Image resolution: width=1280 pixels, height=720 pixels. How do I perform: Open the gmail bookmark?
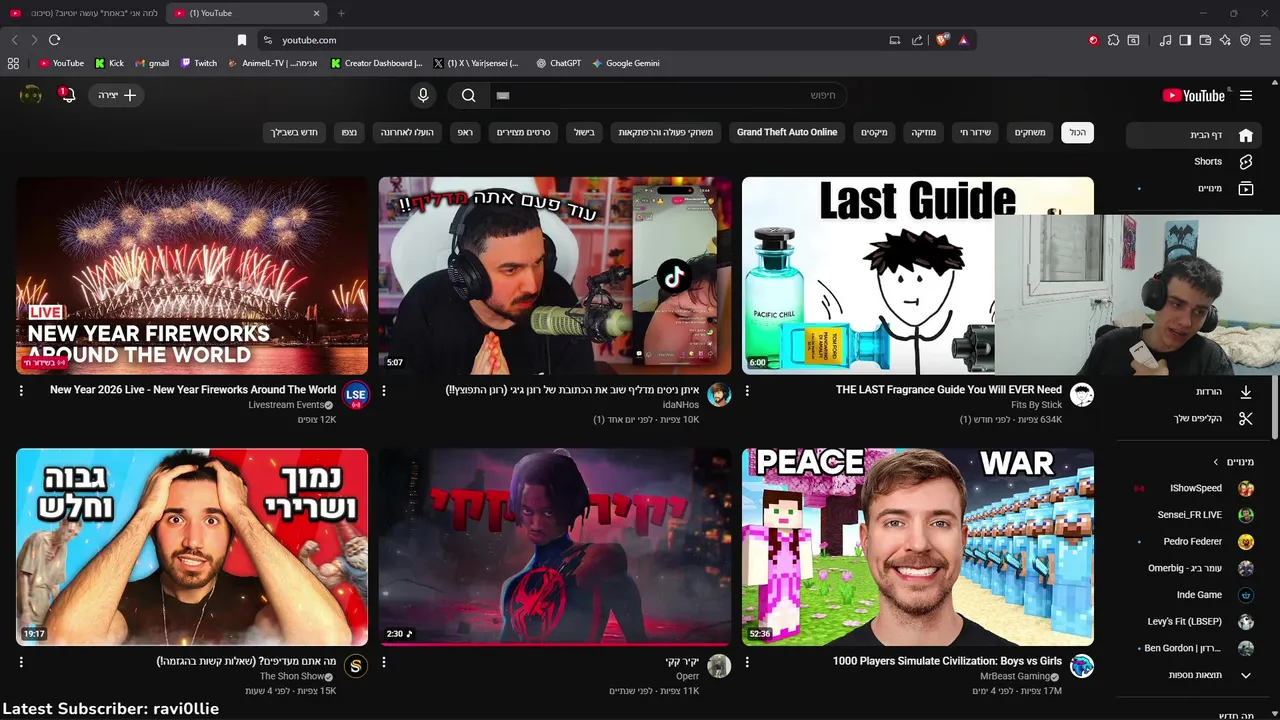click(x=152, y=63)
